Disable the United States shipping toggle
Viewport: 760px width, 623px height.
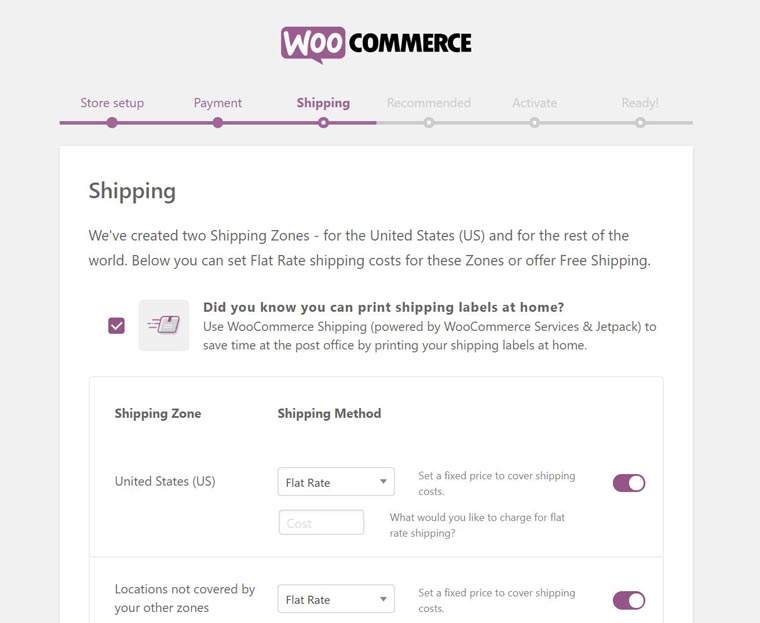point(629,483)
